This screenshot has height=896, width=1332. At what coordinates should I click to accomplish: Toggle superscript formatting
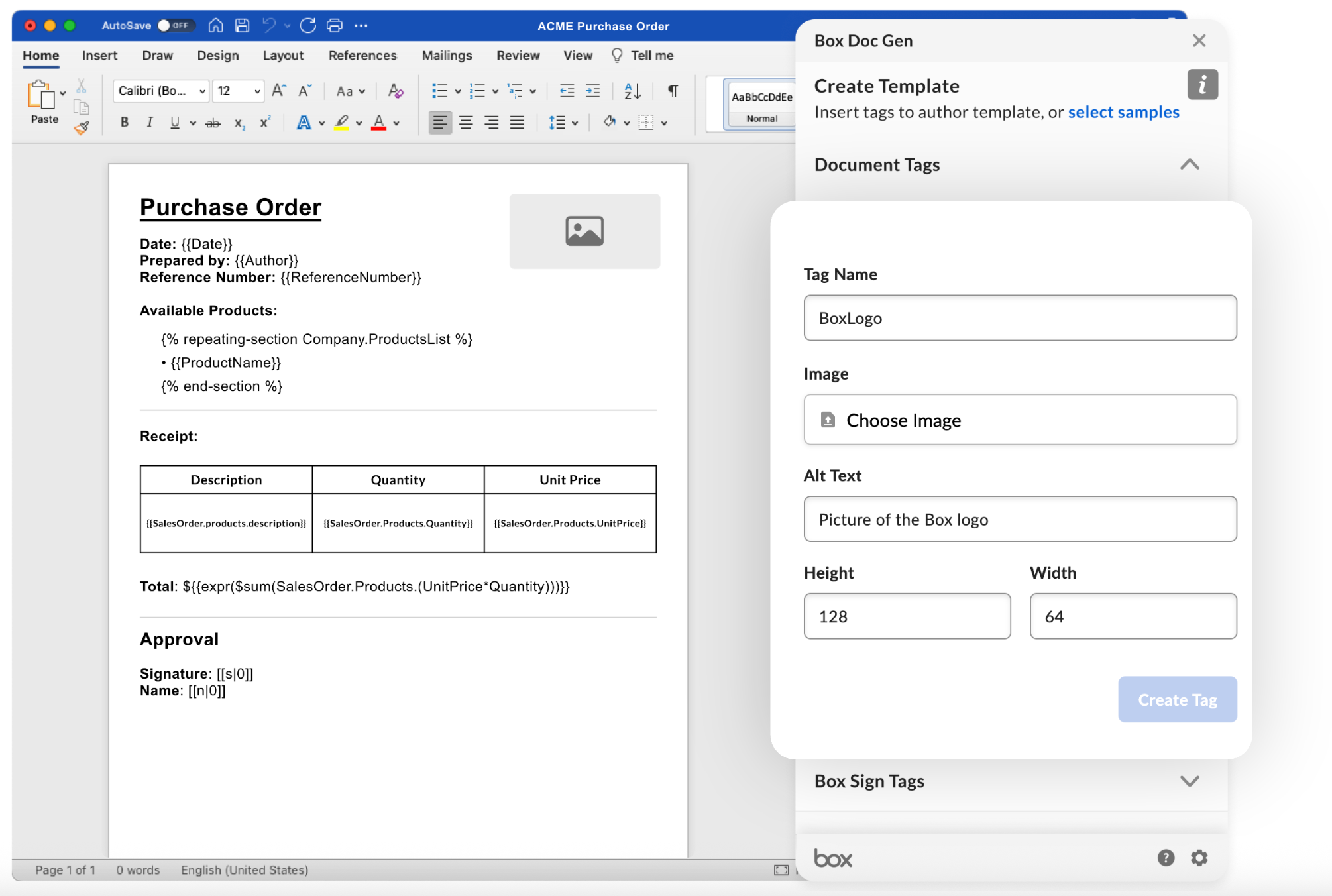pyautogui.click(x=265, y=122)
